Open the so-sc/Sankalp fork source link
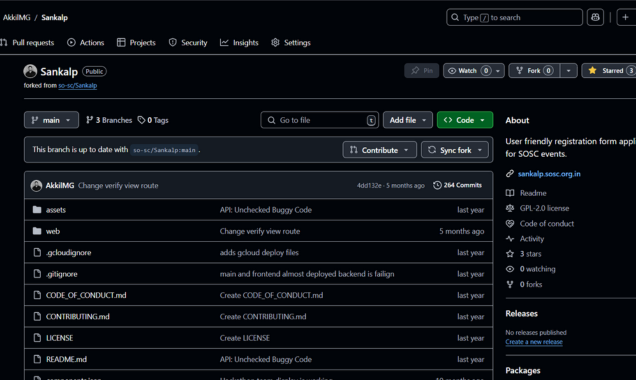This screenshot has width=636, height=380. pyautogui.click(x=77, y=86)
